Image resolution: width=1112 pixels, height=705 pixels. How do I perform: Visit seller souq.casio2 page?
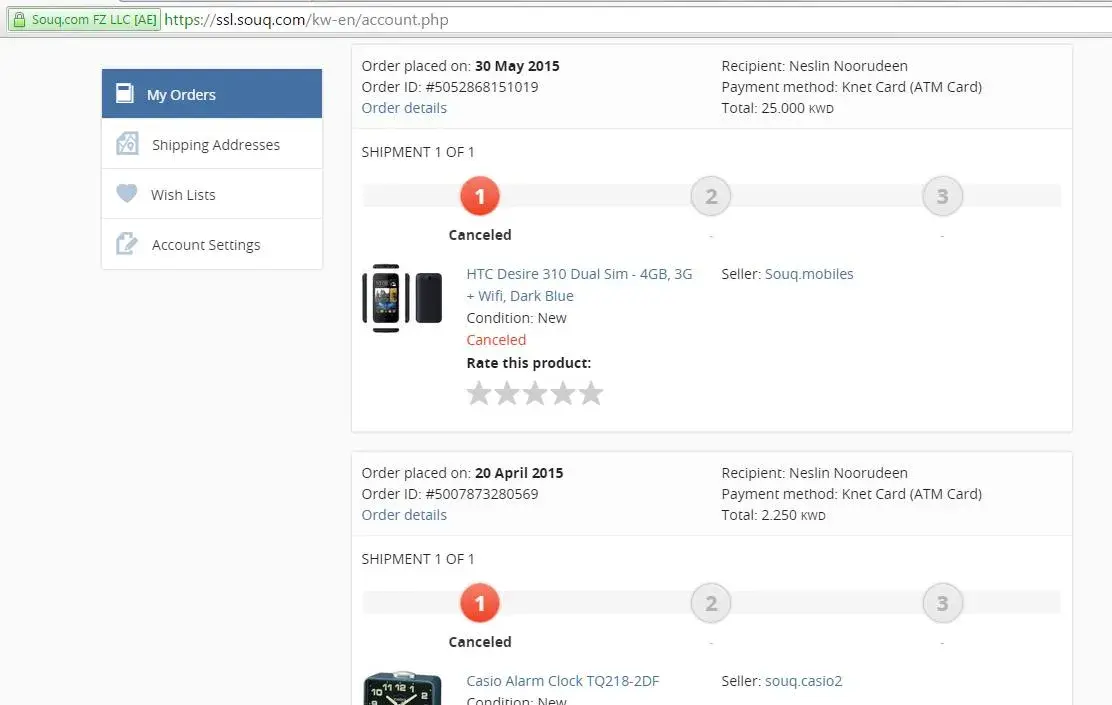803,681
